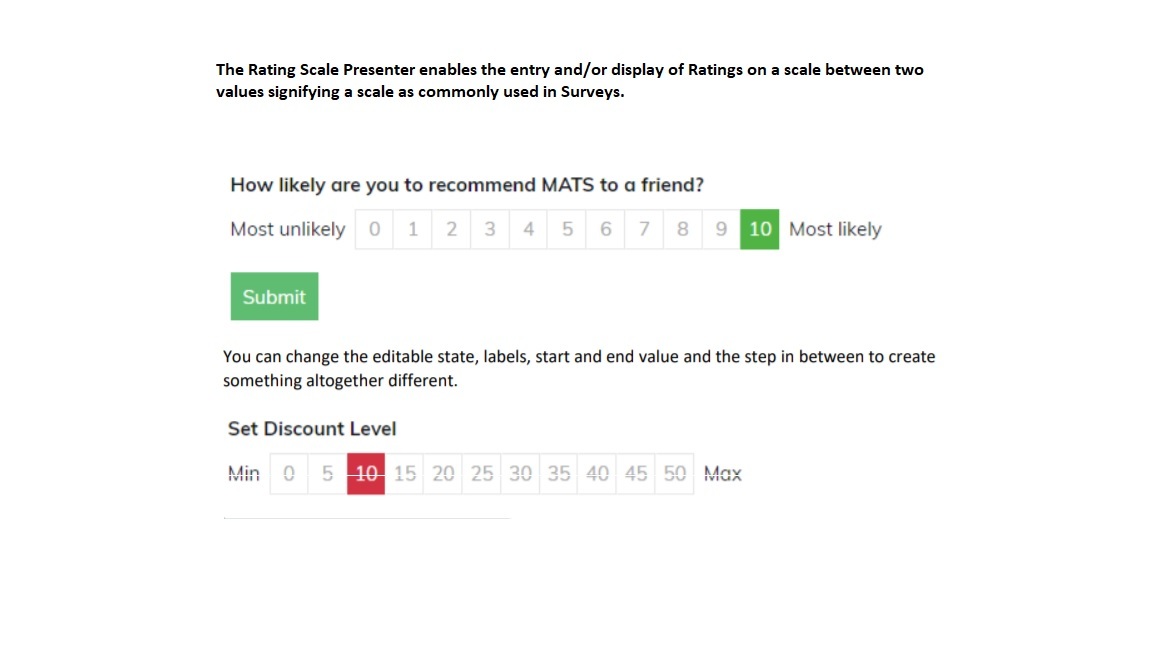Select rating 5 on recommend scale
1174x650 pixels.
pyautogui.click(x=567, y=229)
